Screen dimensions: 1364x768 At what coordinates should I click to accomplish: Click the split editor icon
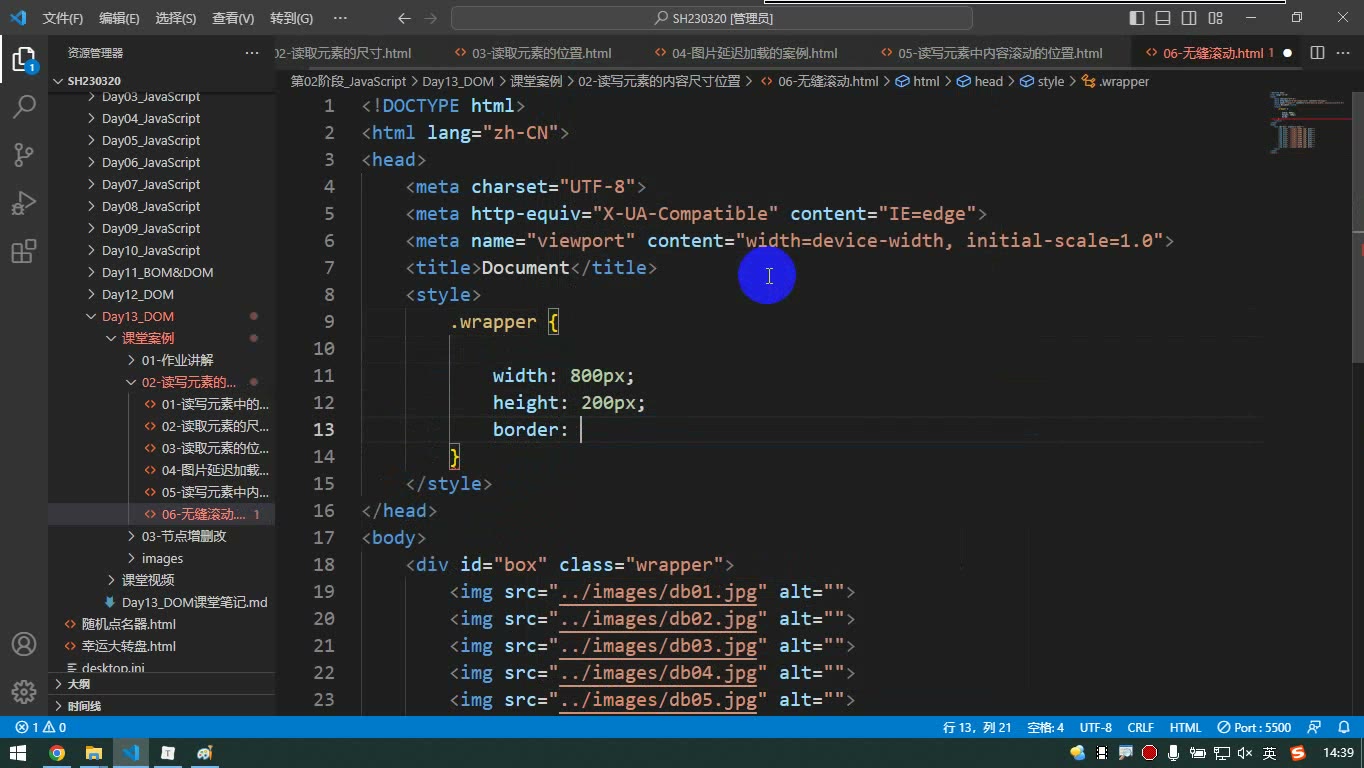[1317, 53]
